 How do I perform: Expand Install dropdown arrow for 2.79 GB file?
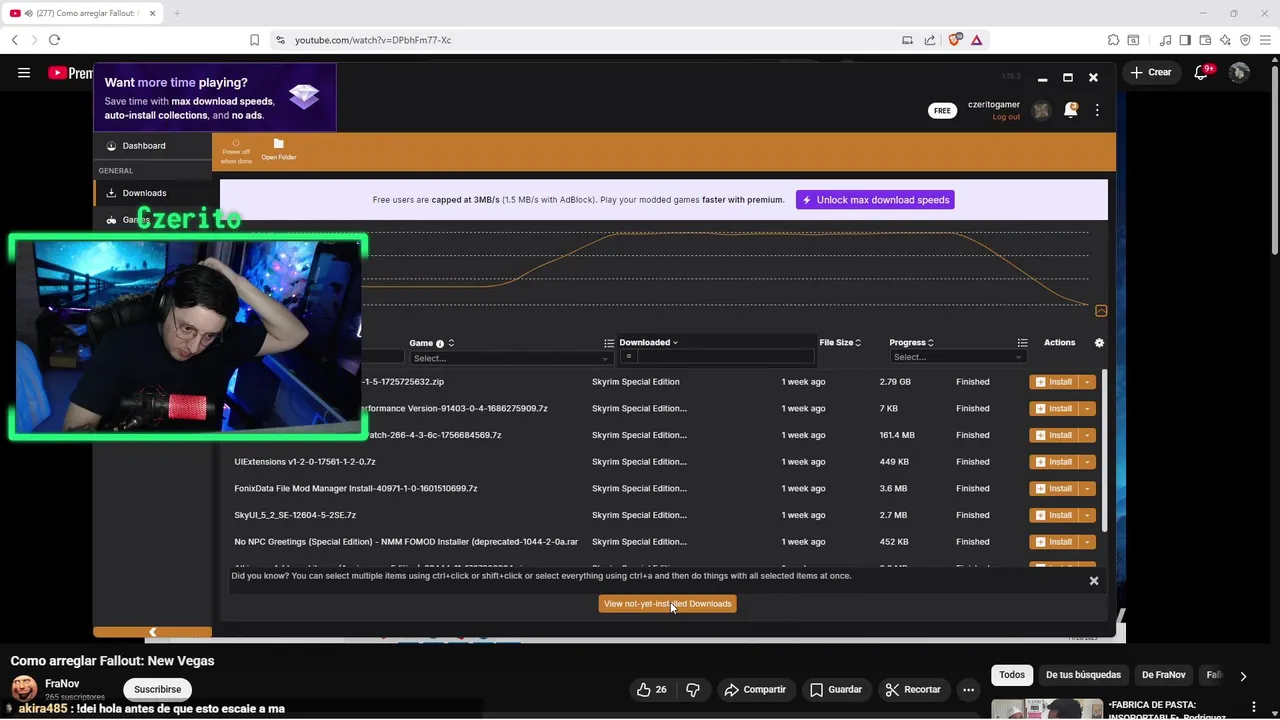point(1087,382)
